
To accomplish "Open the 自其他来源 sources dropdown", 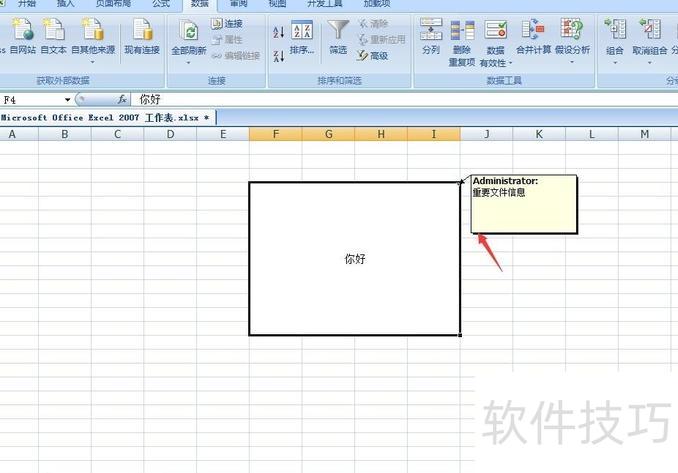I will (x=93, y=41).
